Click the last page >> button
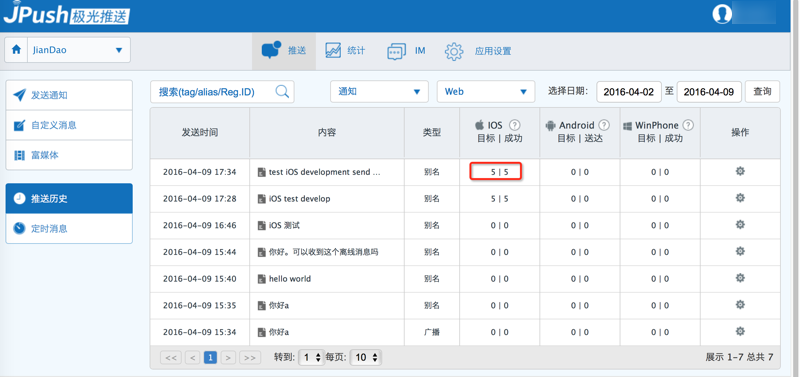Screen dimensions: 800x377 coord(250,358)
